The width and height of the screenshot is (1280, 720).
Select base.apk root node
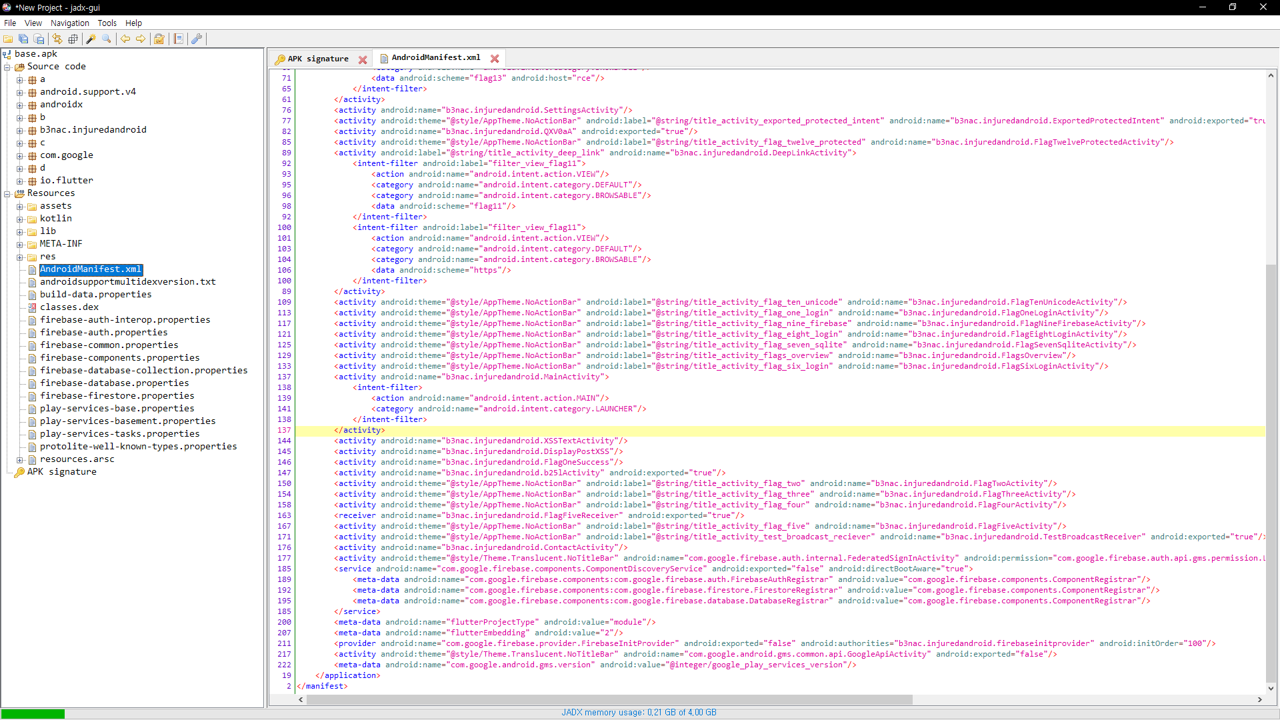pyautogui.click(x=36, y=54)
